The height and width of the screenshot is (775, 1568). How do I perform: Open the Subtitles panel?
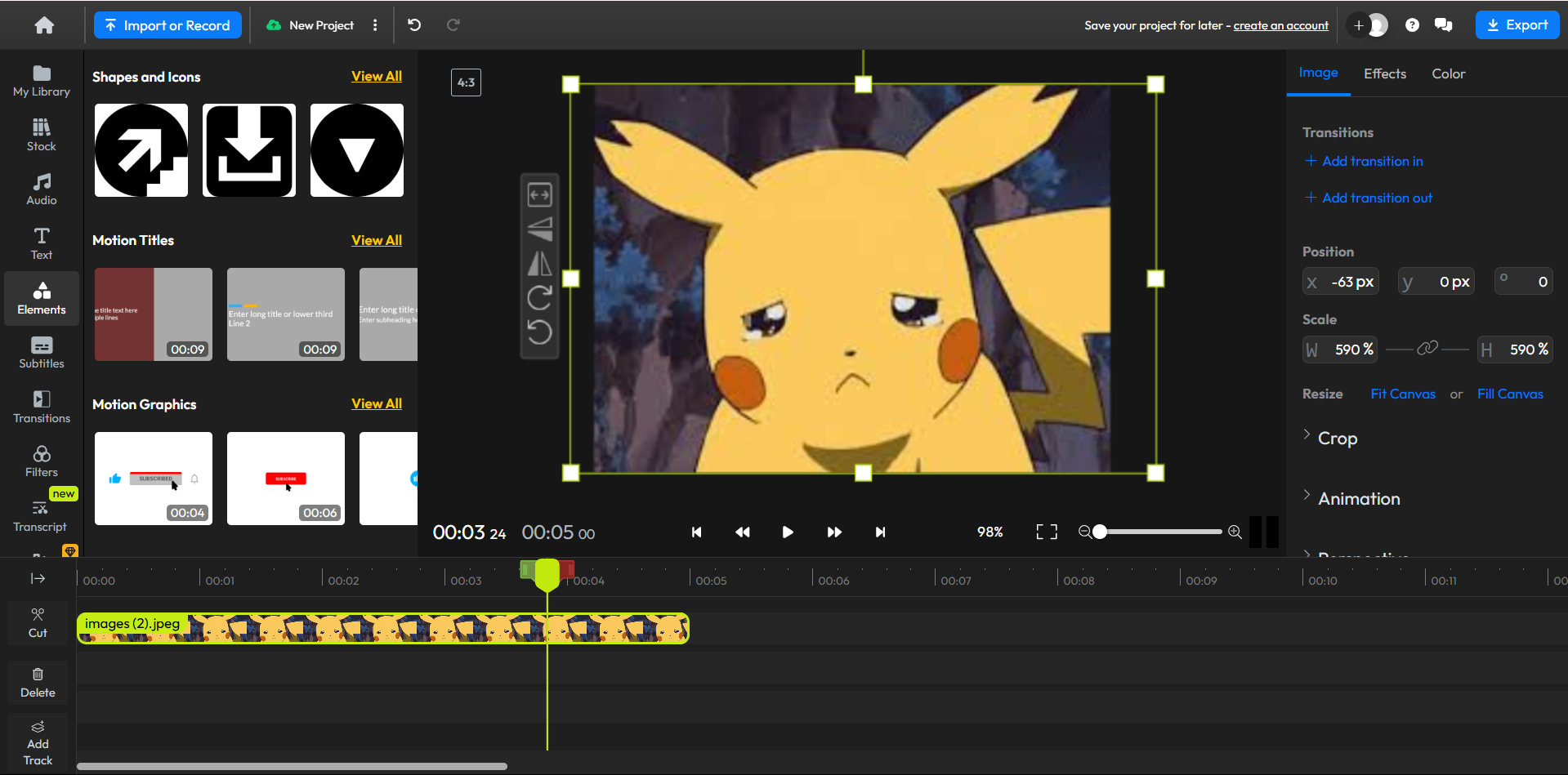pyautogui.click(x=40, y=352)
